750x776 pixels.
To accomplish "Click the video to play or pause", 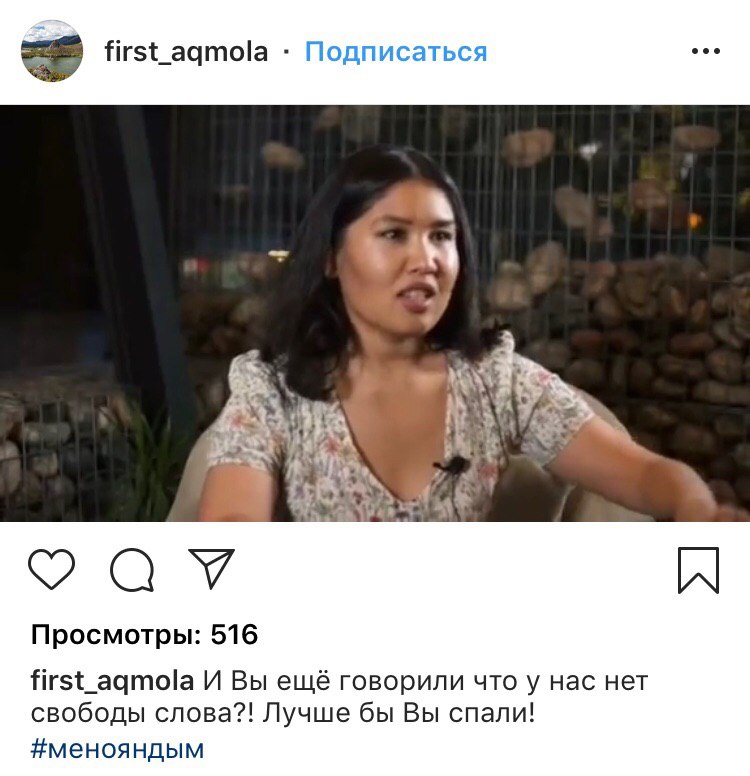I will (375, 313).
